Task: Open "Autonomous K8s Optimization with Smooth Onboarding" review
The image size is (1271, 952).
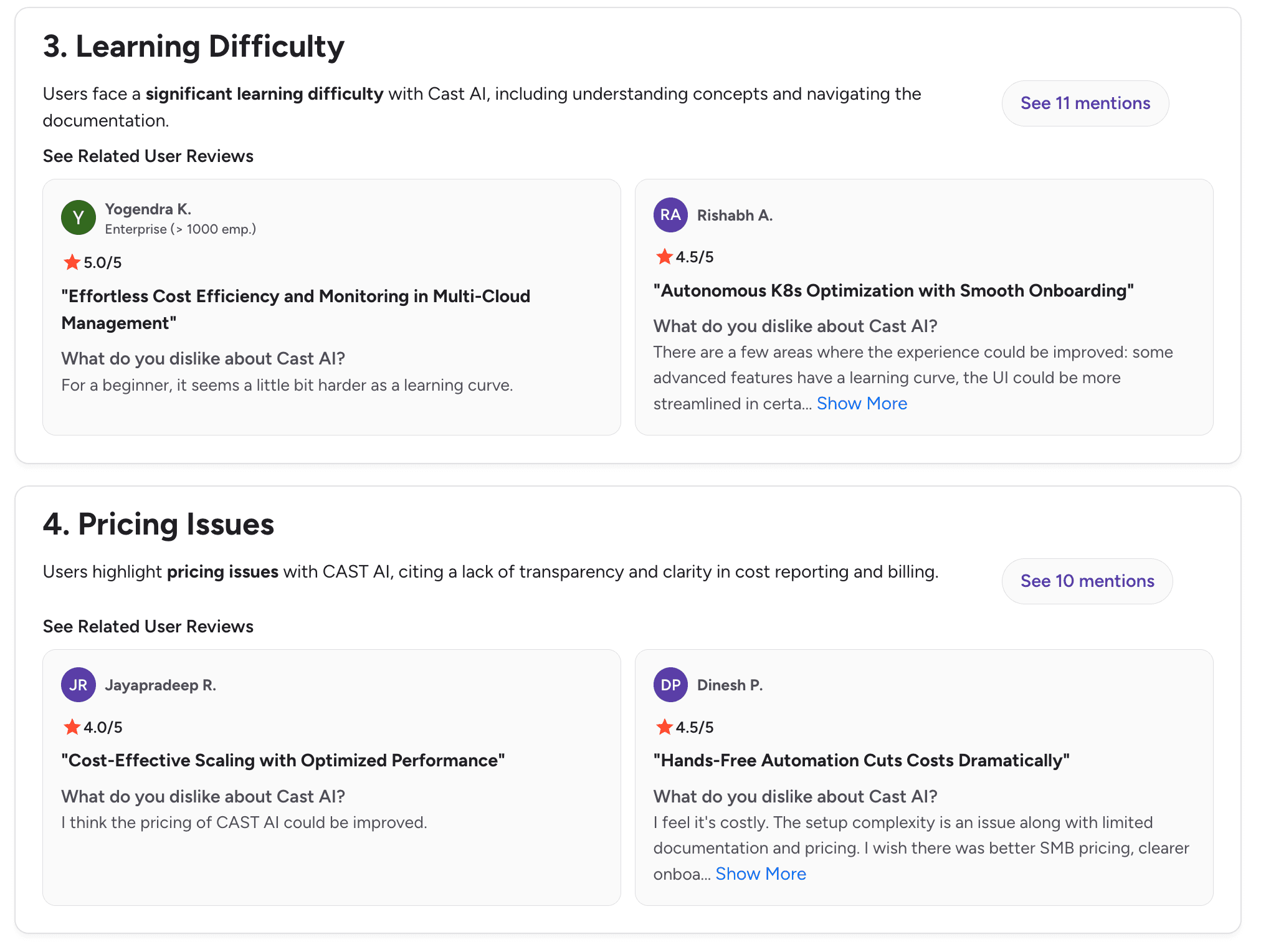Action: coord(893,291)
